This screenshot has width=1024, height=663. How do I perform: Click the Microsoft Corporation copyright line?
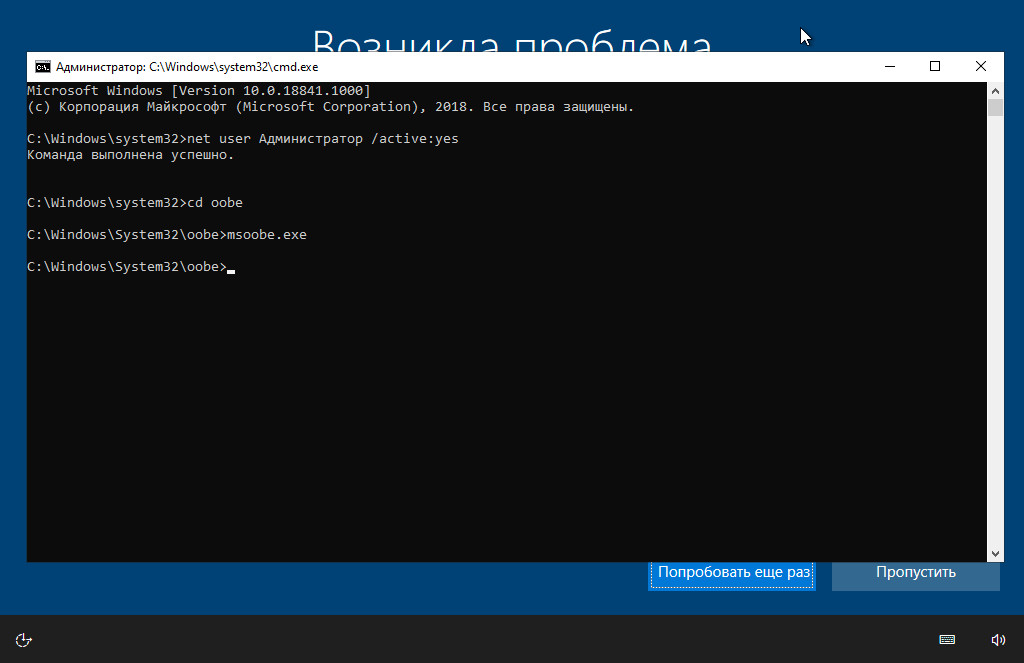pos(330,106)
